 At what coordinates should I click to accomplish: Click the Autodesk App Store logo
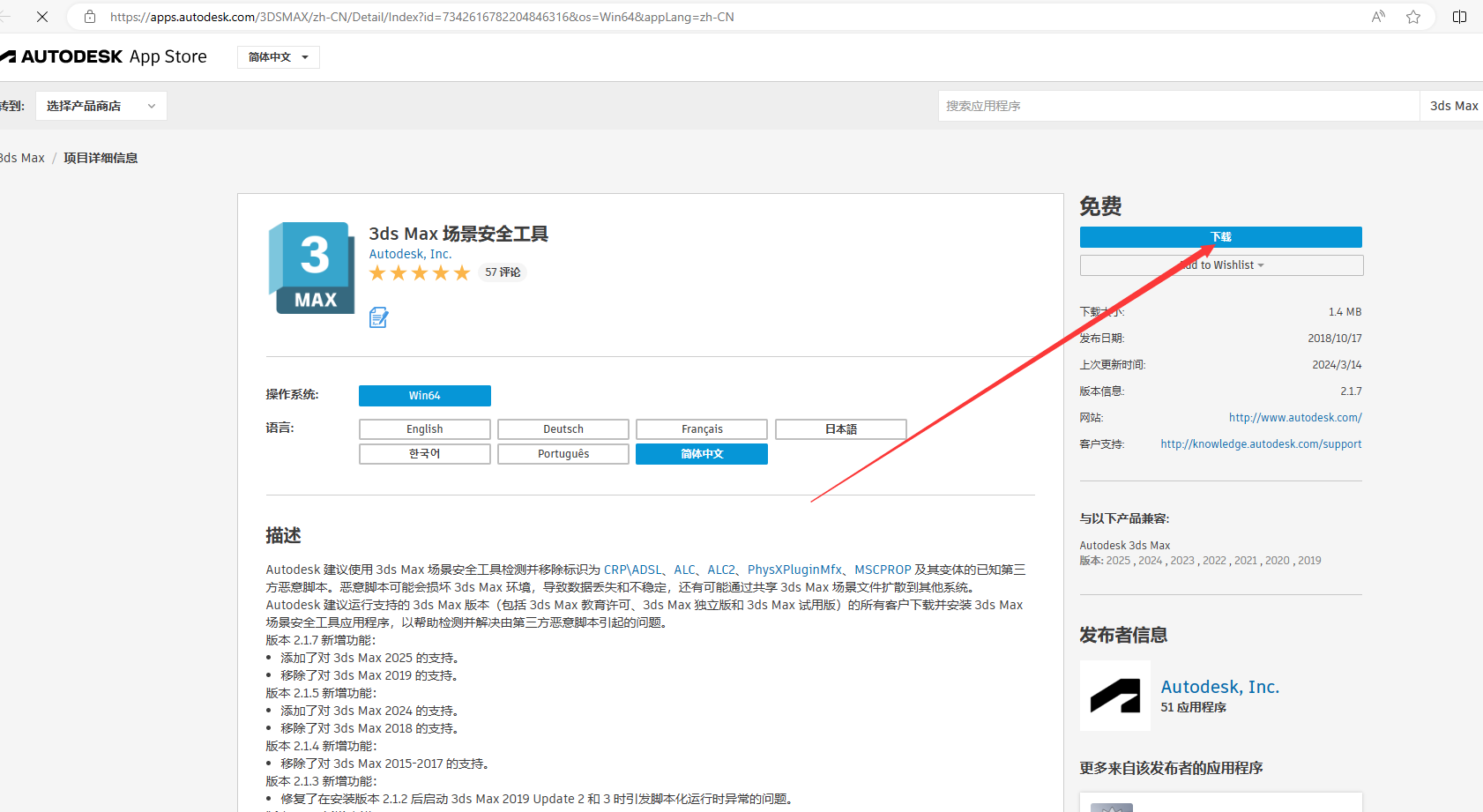pos(106,56)
